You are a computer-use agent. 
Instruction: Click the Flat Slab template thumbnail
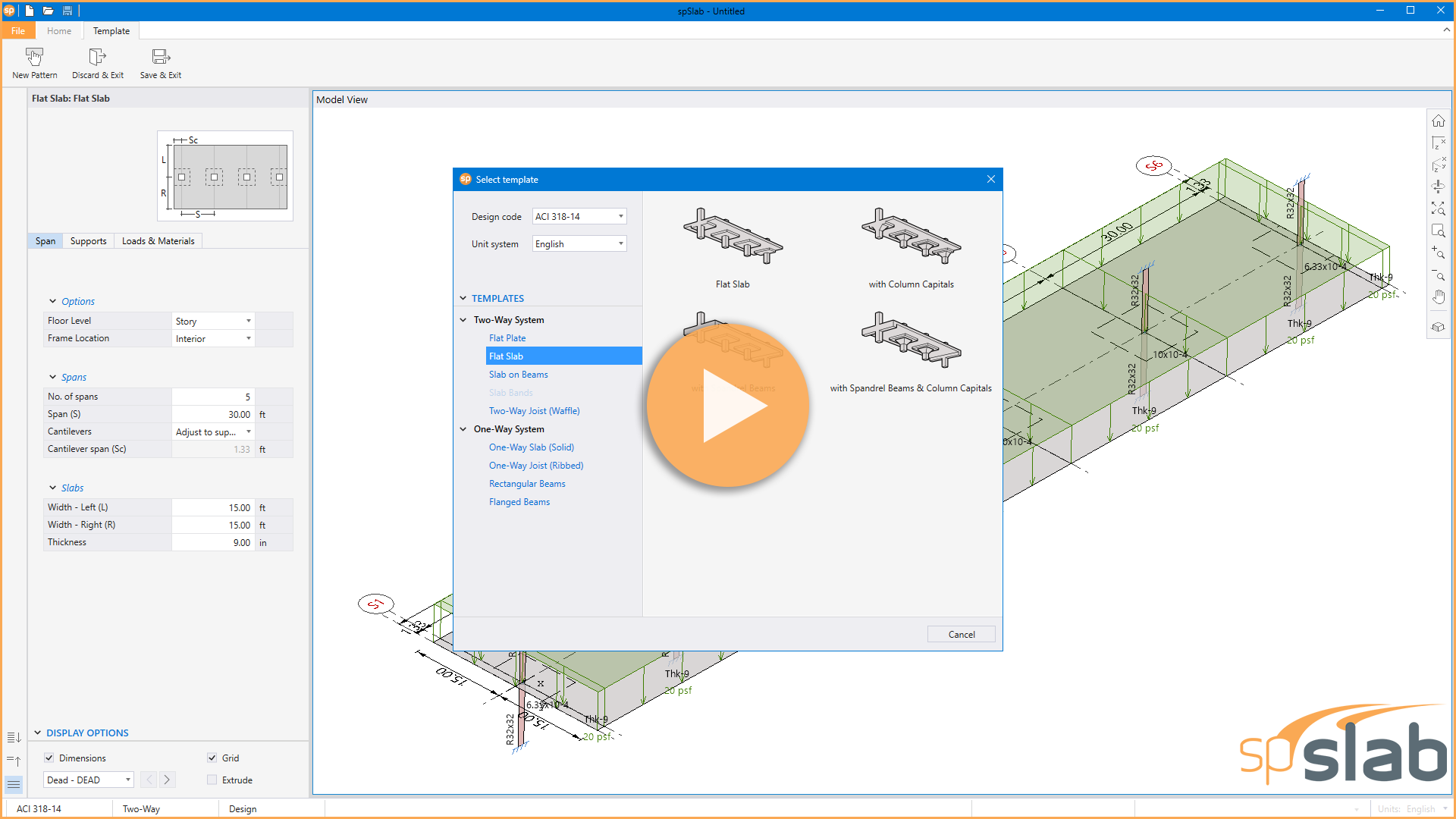(x=733, y=237)
